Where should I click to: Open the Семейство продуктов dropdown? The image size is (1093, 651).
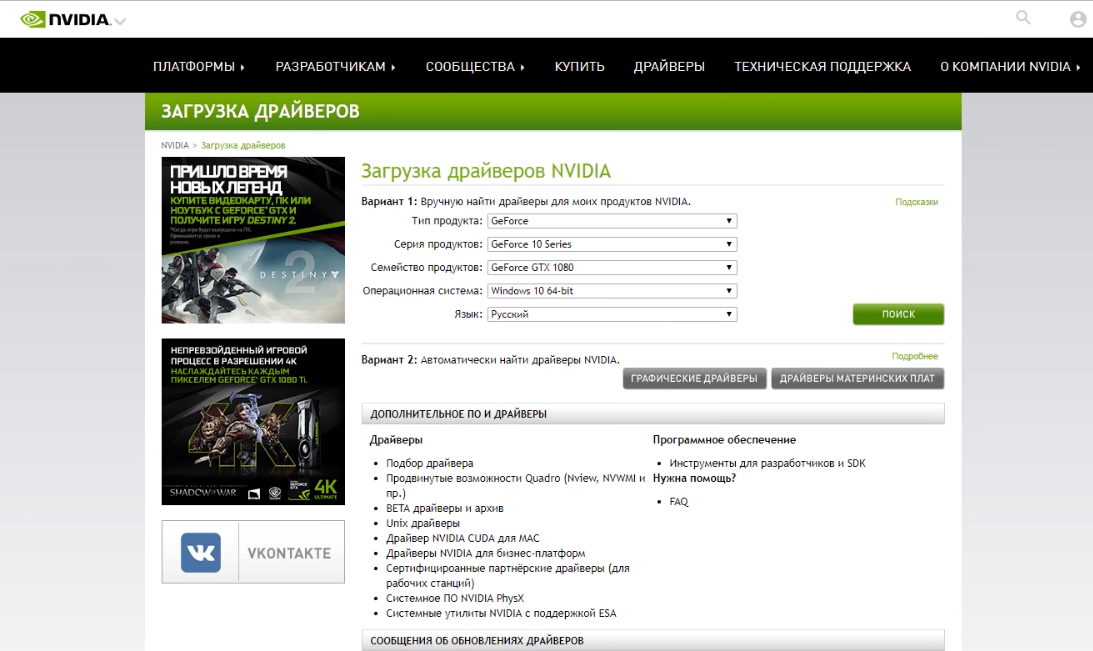coord(612,268)
